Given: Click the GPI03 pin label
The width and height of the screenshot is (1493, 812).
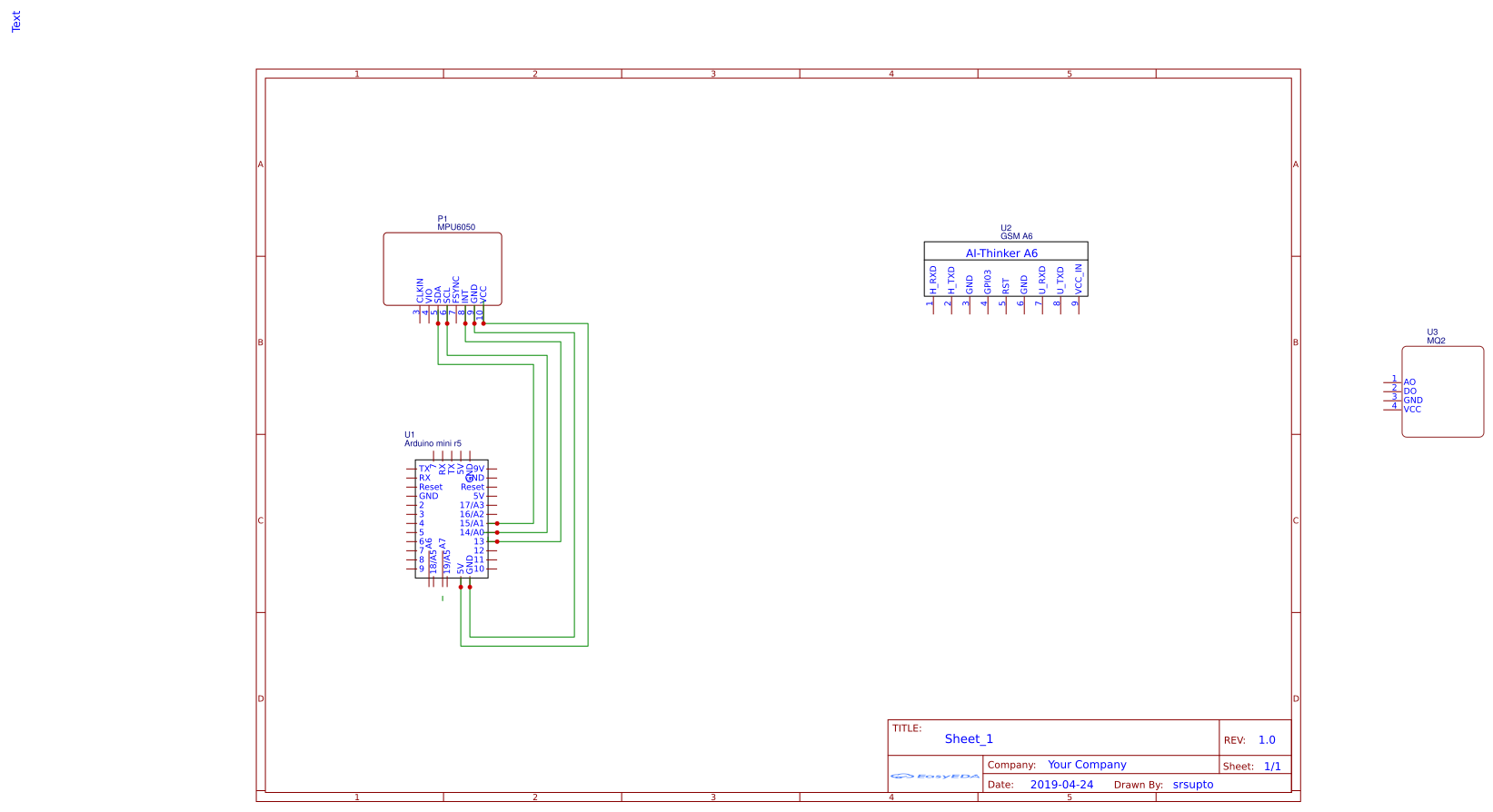Looking at the screenshot, I should point(988,281).
